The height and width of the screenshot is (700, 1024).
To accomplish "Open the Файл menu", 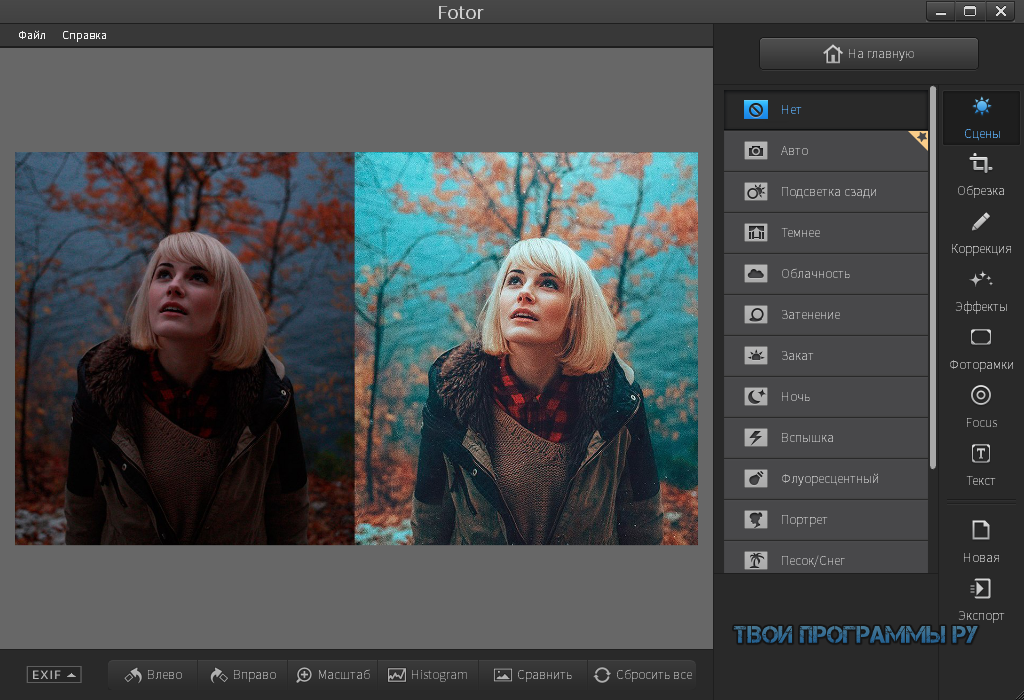I will (x=32, y=35).
